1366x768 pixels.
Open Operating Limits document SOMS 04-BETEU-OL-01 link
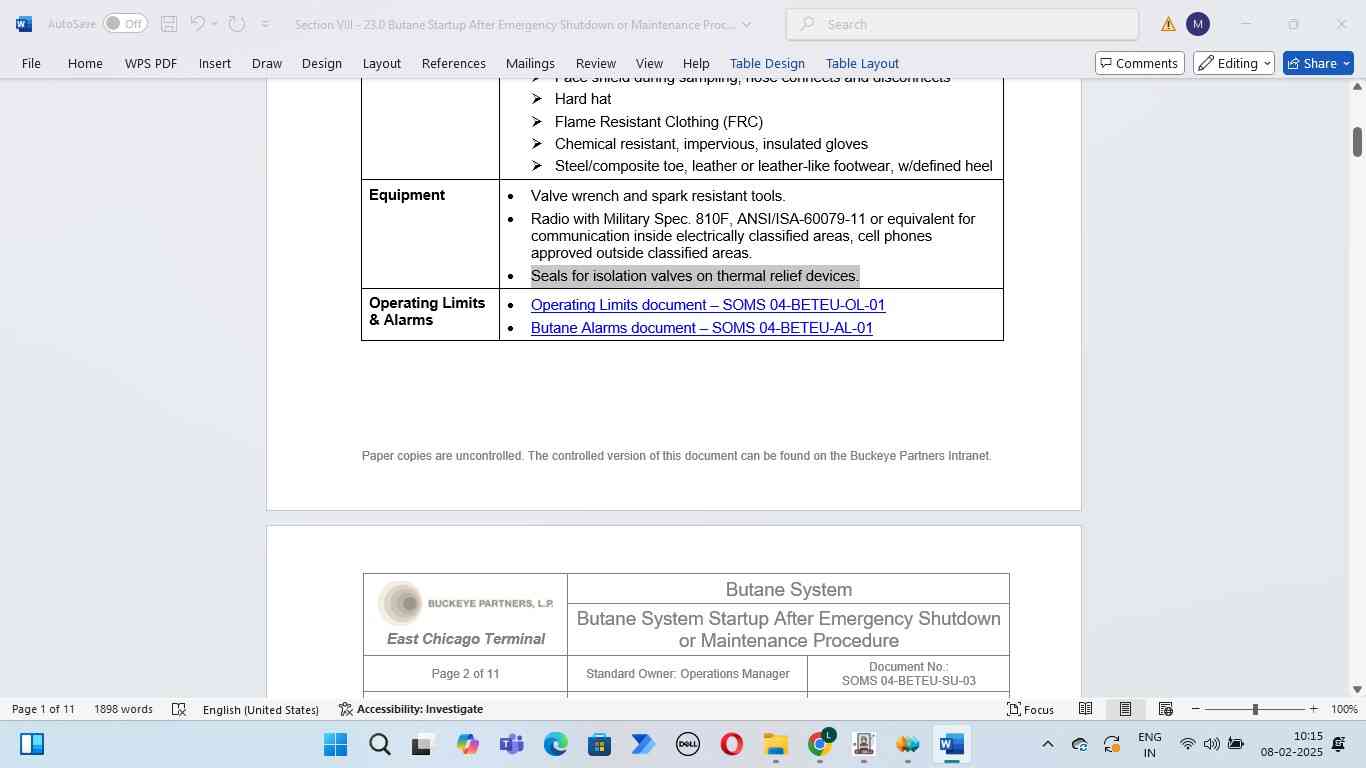[707, 305]
